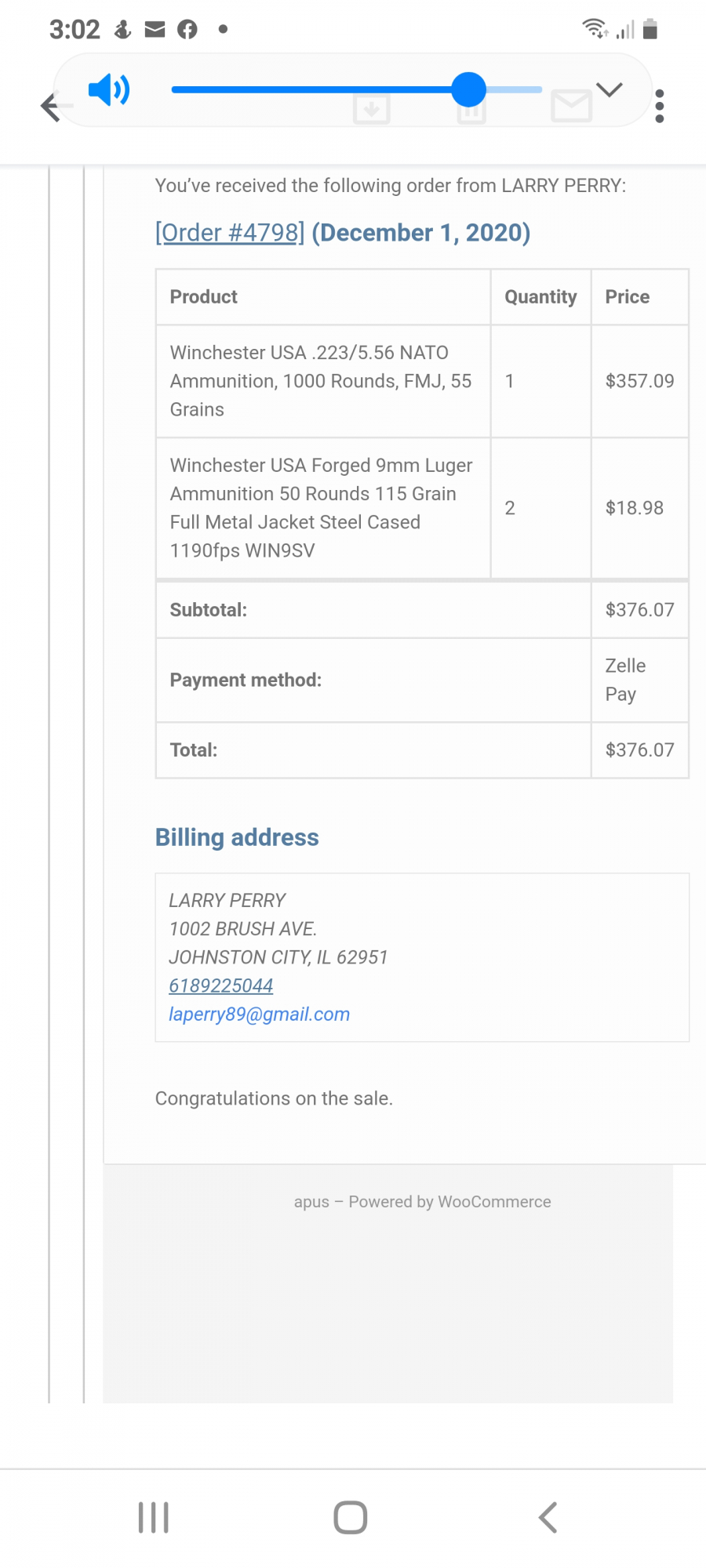The height and width of the screenshot is (1568, 706).
Task: Tap the mark-as-unread envelope icon
Action: click(572, 106)
